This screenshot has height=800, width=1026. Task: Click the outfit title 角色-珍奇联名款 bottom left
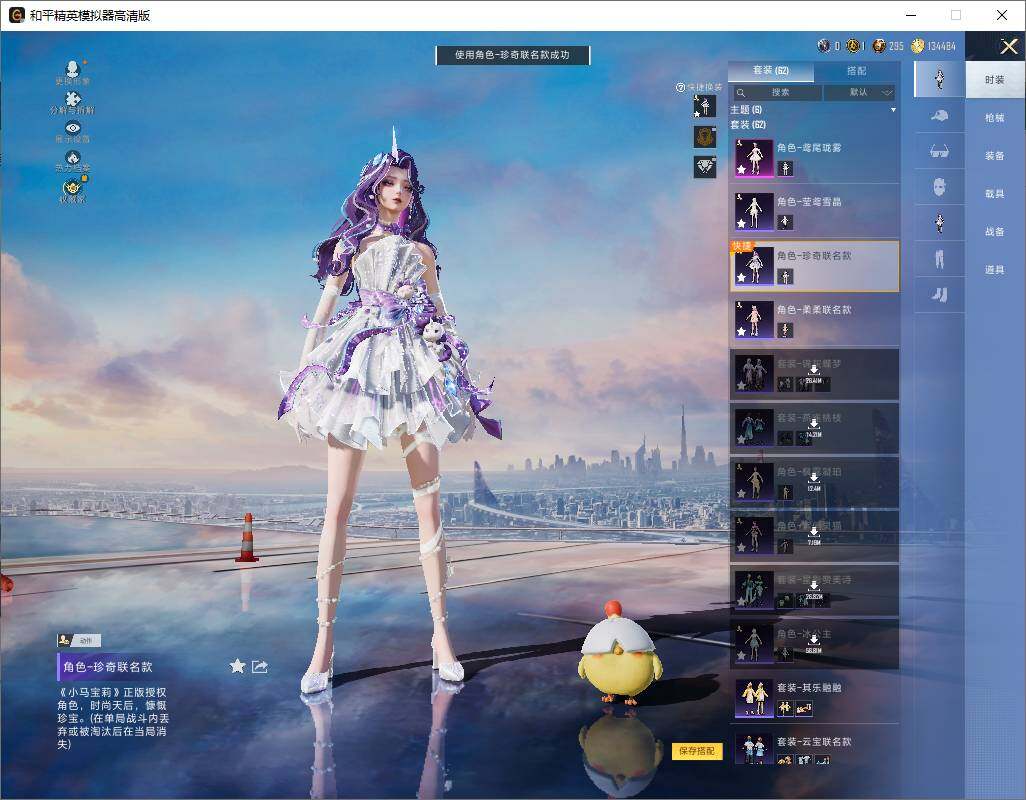[108, 667]
